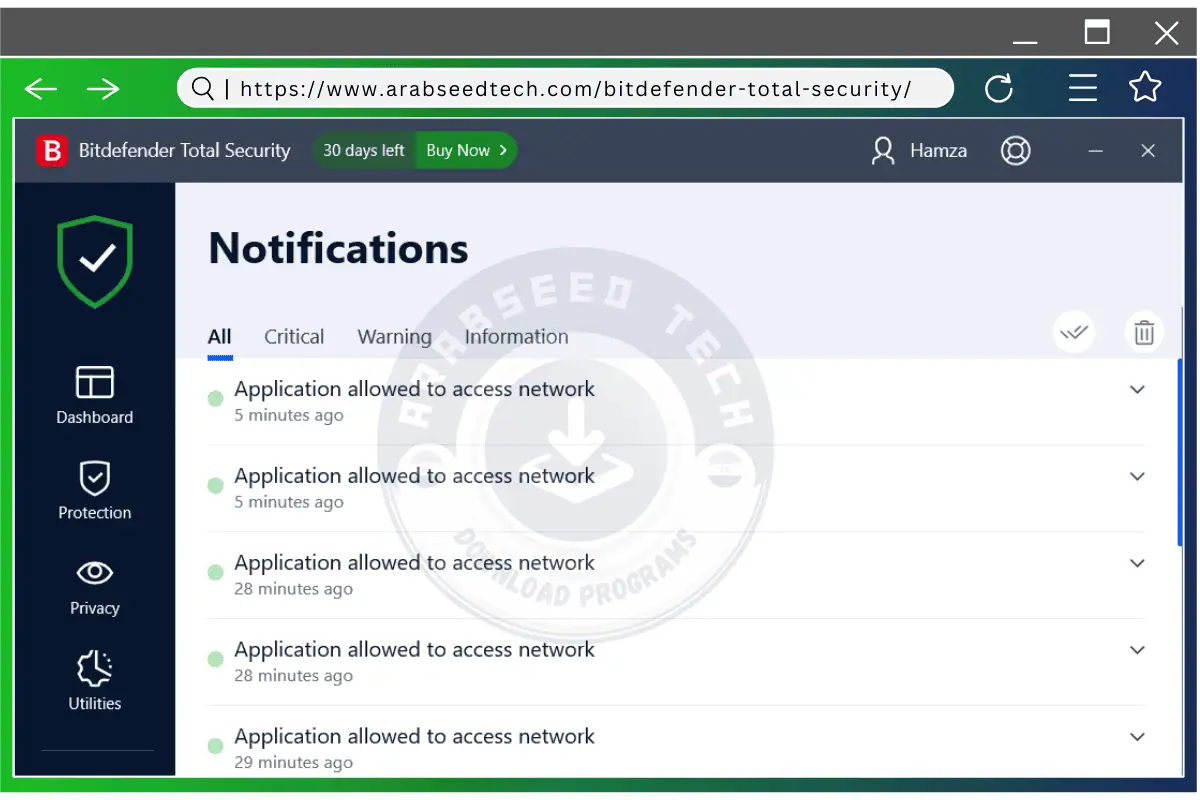Select the Information filter
Viewport: 1200px width, 800px height.
pos(516,337)
